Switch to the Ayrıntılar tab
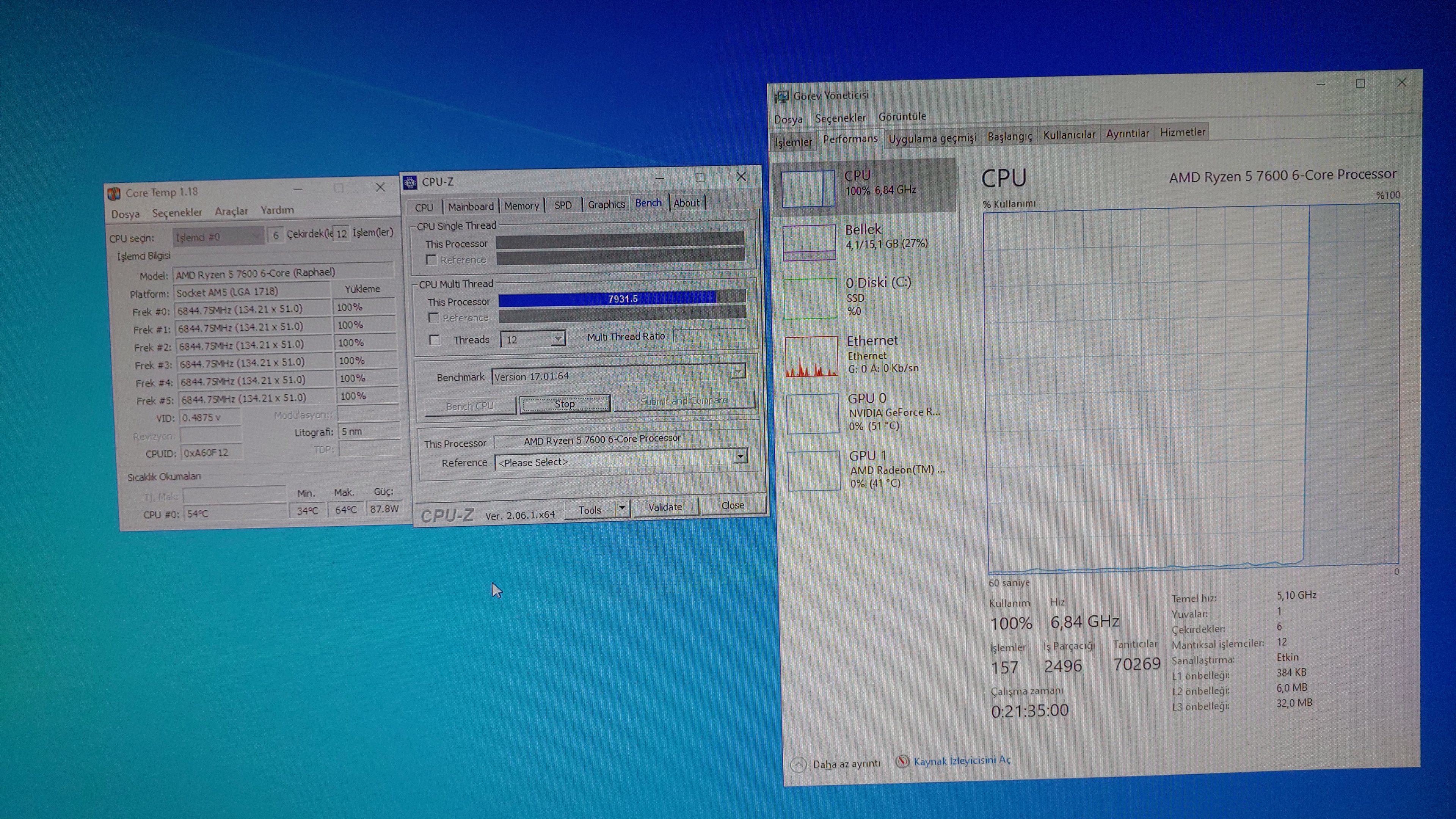The height and width of the screenshot is (819, 1456). tap(1128, 133)
